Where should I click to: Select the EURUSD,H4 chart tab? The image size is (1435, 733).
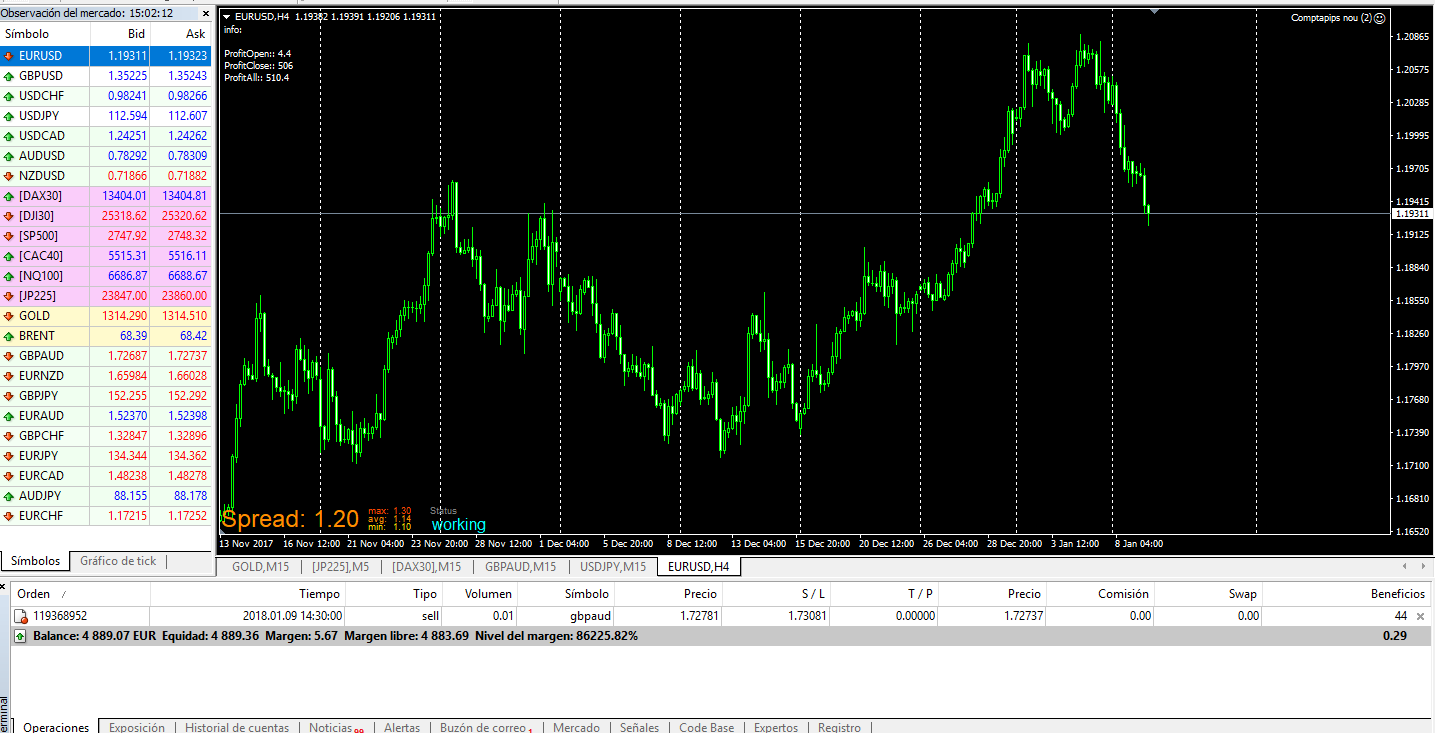tap(699, 567)
